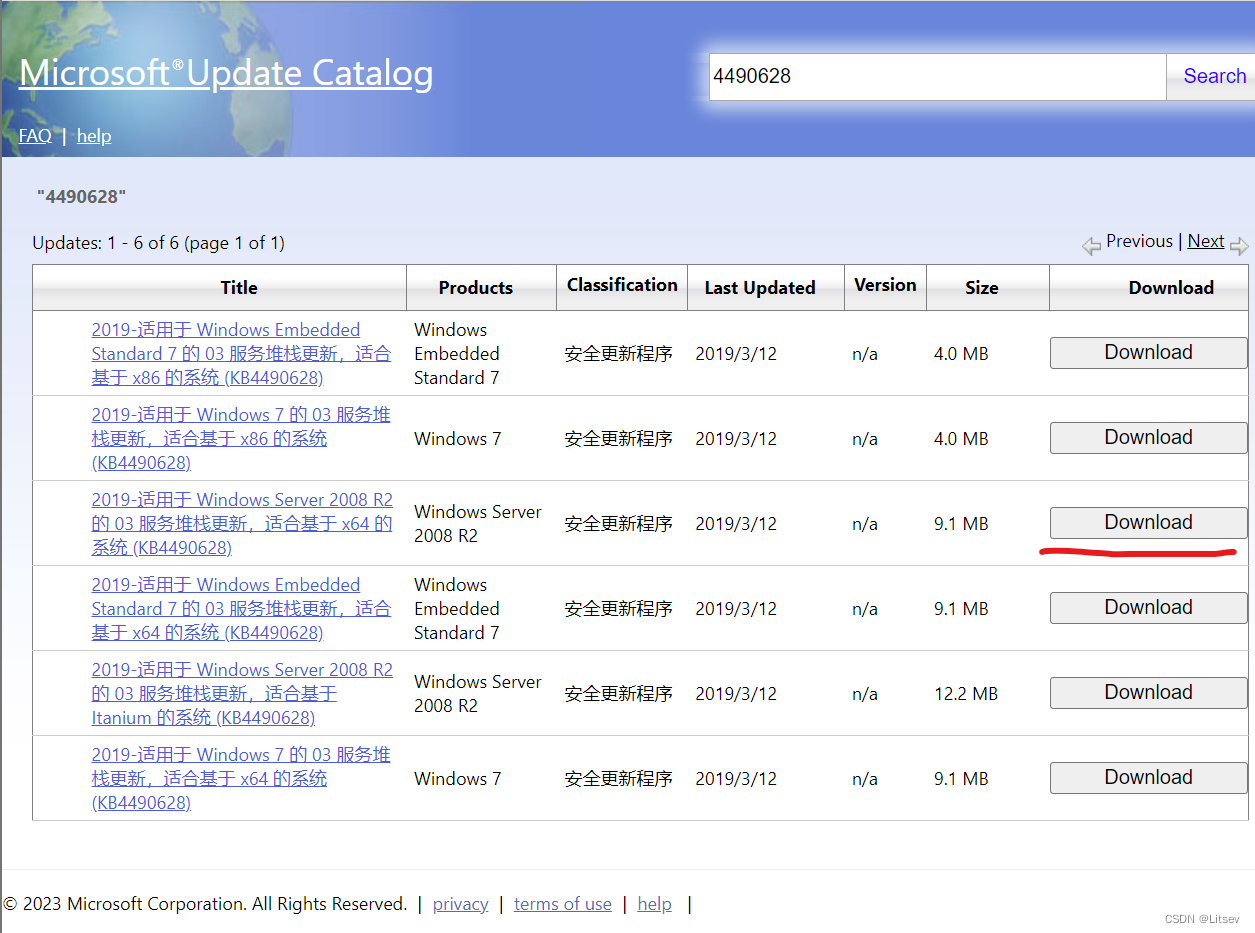
Task: Download the Windows Embedded Standard 7 x64 update
Action: pos(1148,607)
